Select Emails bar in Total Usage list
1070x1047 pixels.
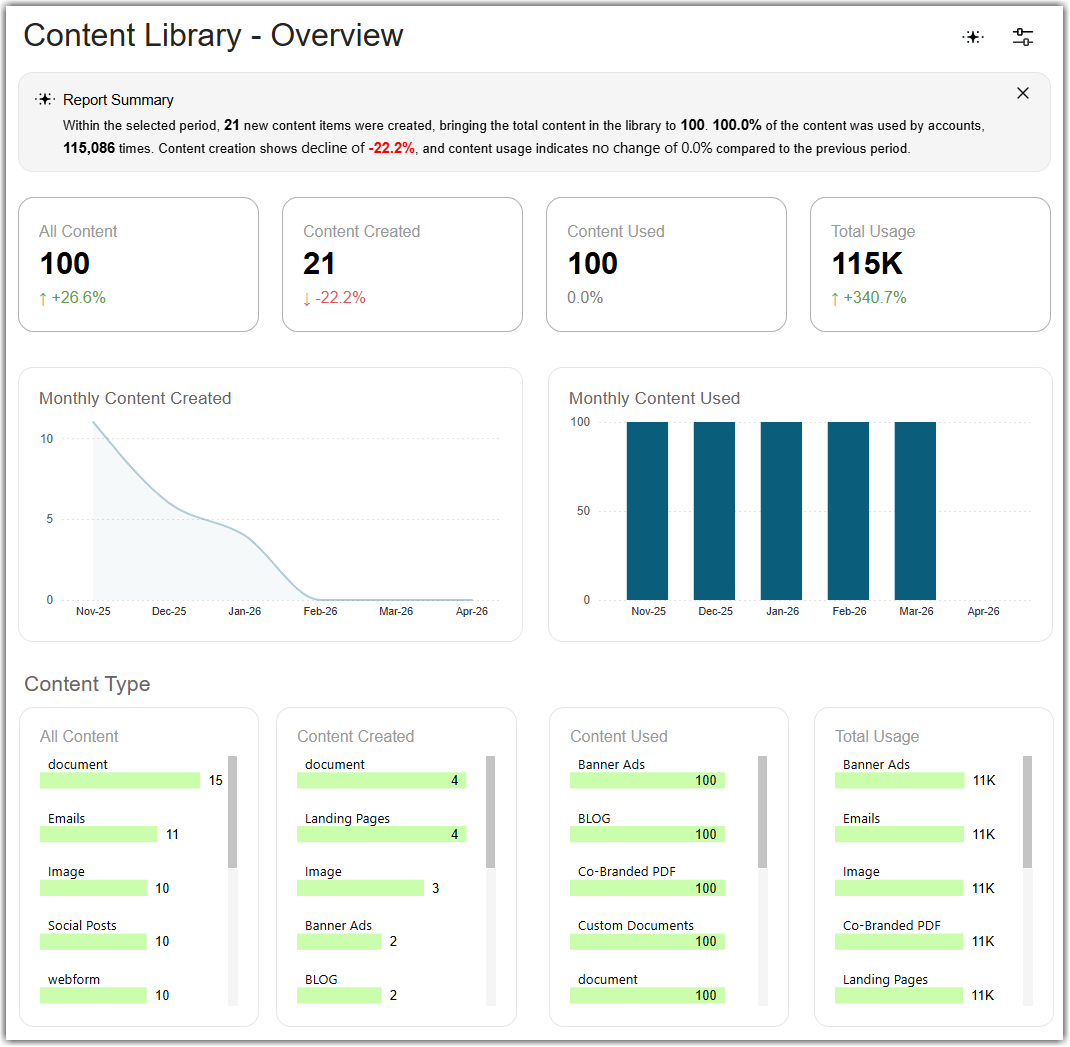pos(899,834)
